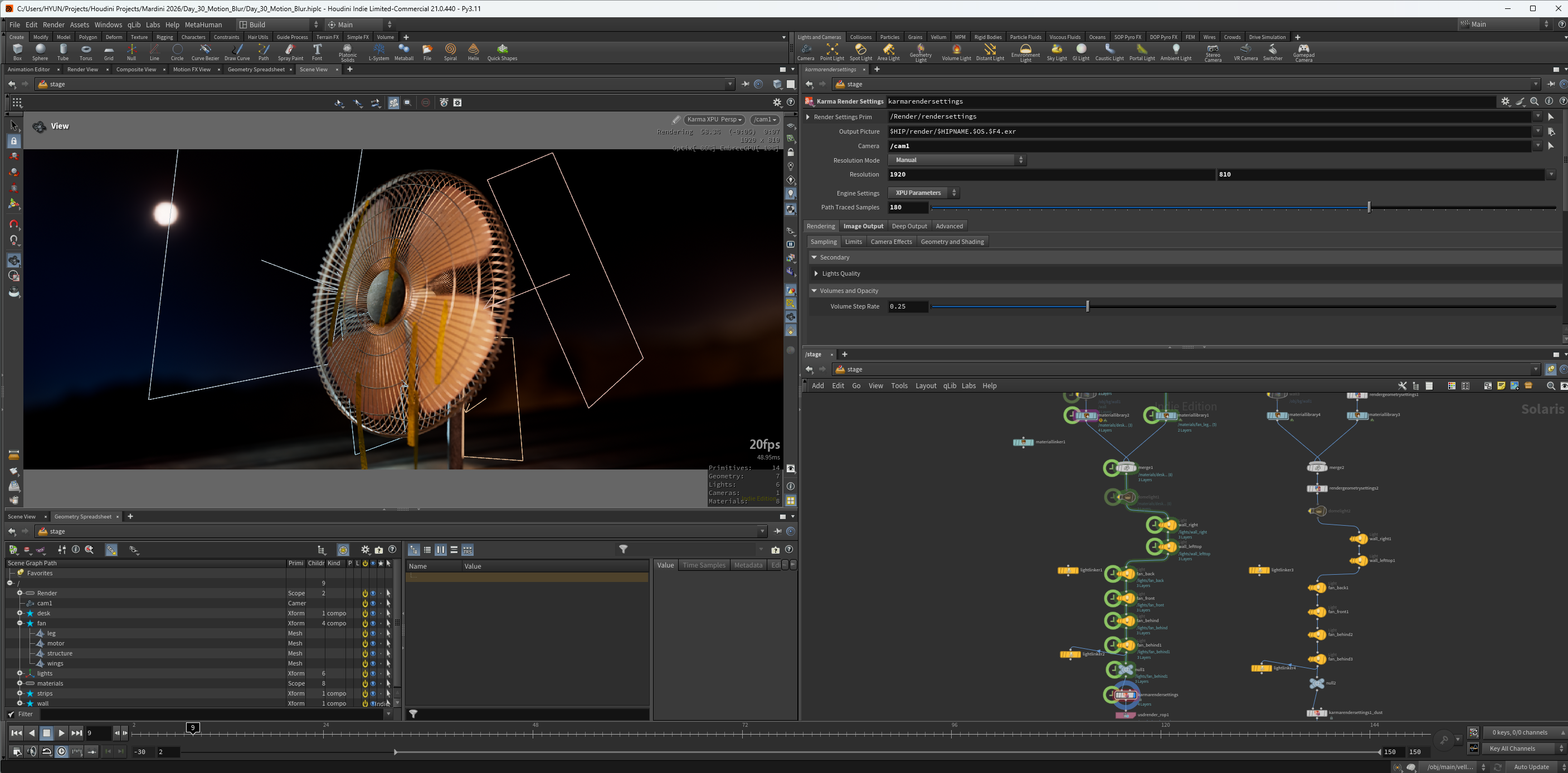Create an Area Light
This screenshot has height=773, width=1568.
(889, 52)
